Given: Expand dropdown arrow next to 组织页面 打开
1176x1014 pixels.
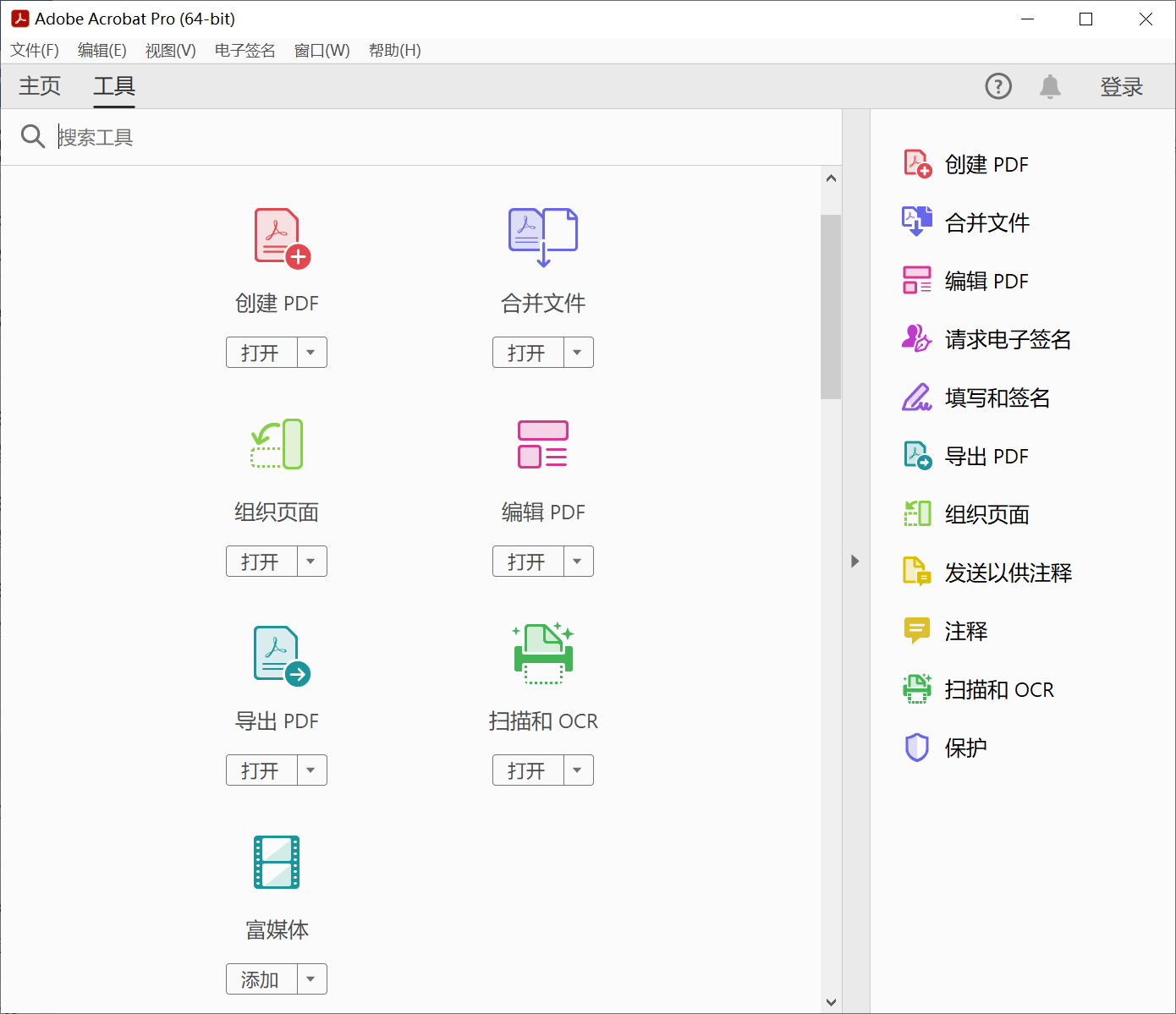Looking at the screenshot, I should pos(311,562).
